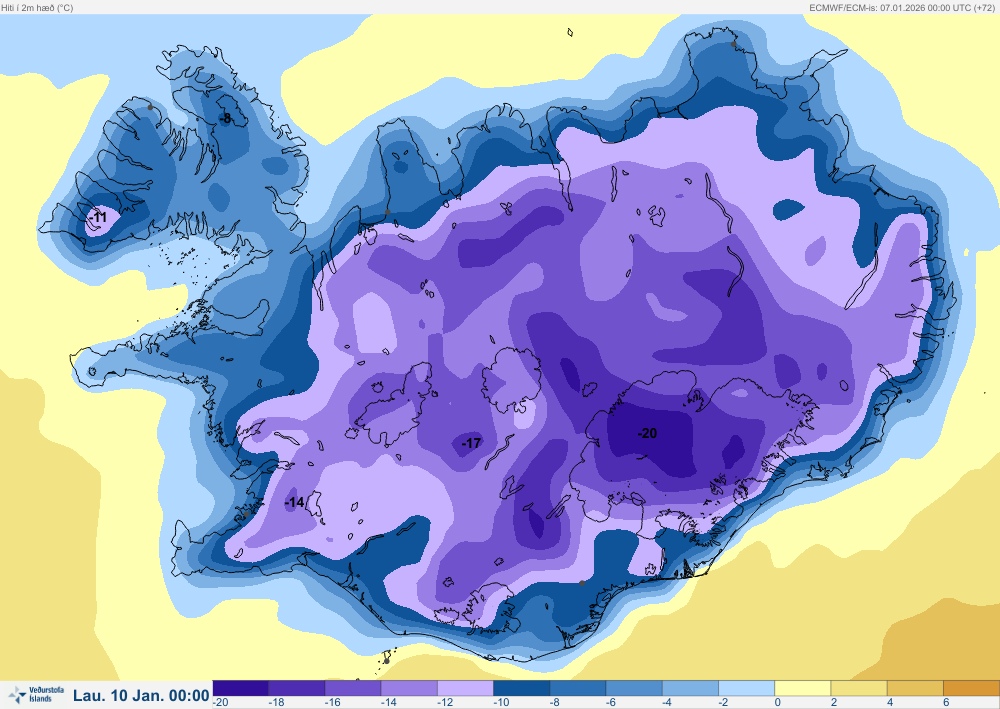Select the -6 to -4 legend color swatch
This screenshot has height=709, width=1000.
pyautogui.click(x=634, y=688)
